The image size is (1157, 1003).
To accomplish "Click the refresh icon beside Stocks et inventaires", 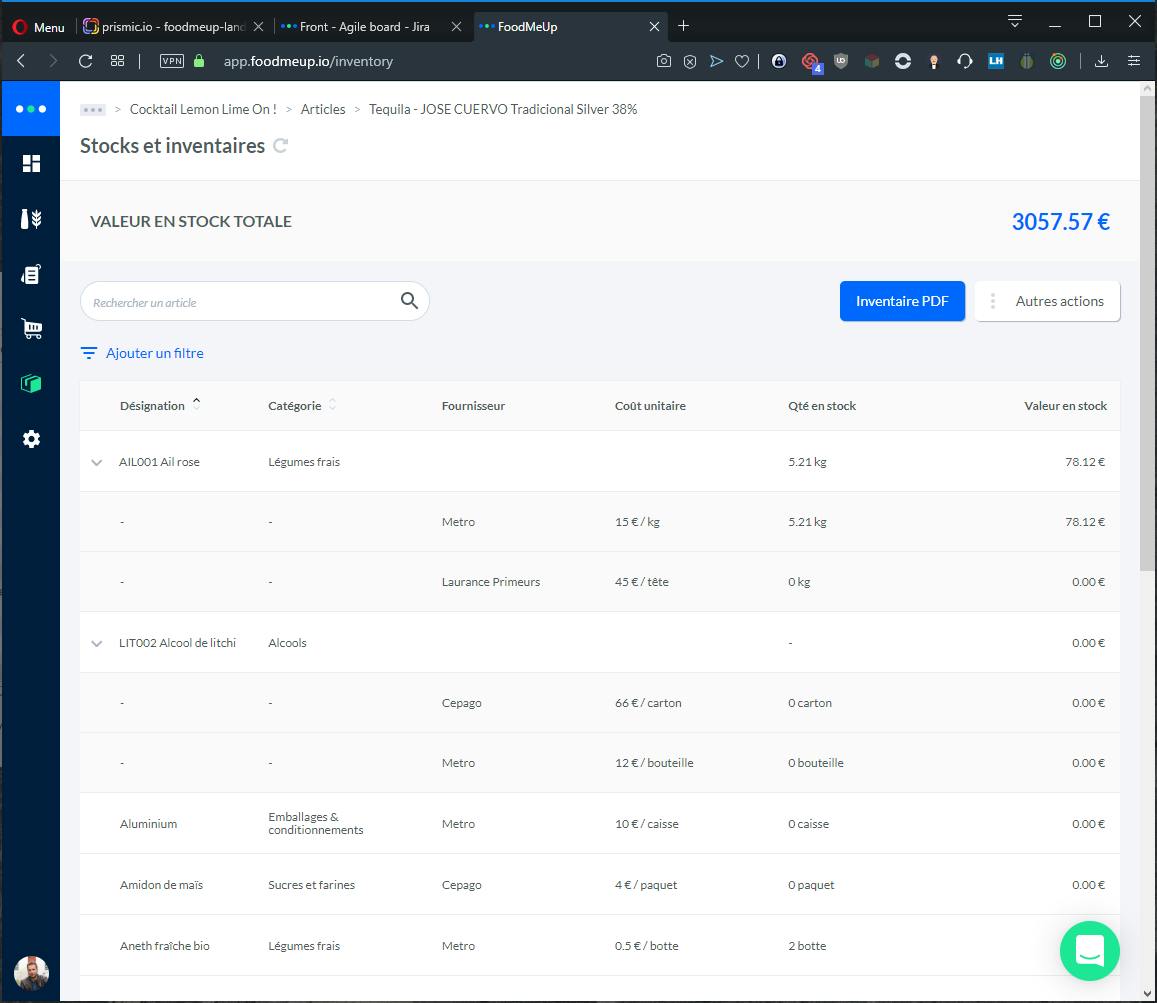I will click(281, 146).
